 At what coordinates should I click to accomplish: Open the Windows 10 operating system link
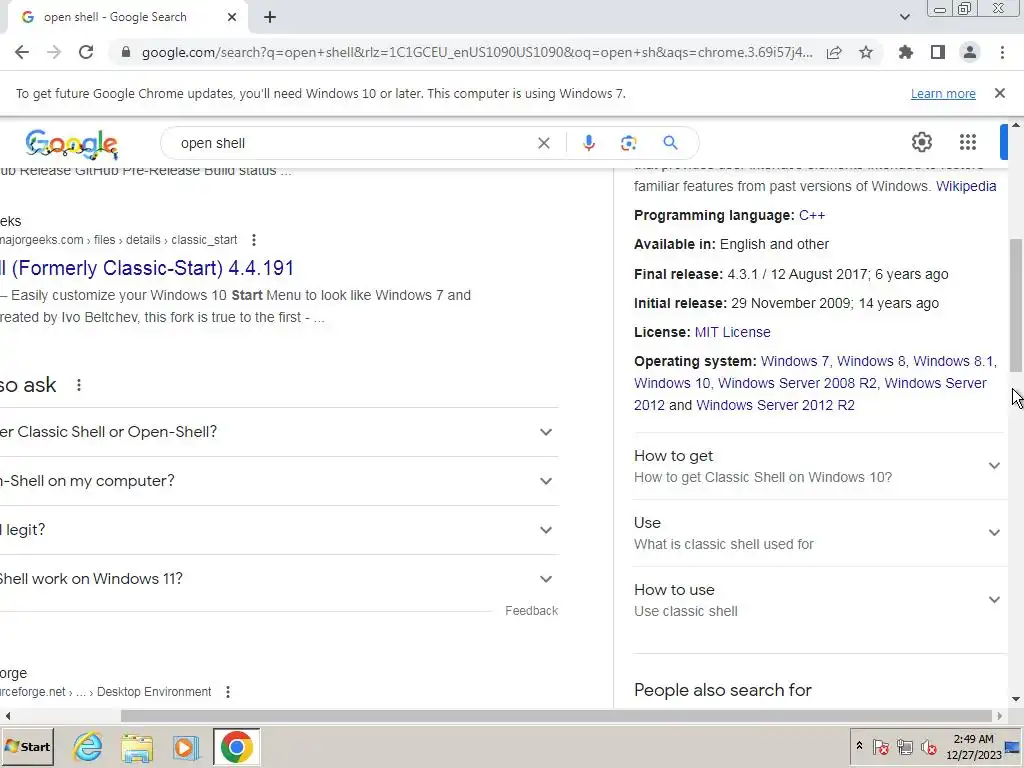coord(671,383)
